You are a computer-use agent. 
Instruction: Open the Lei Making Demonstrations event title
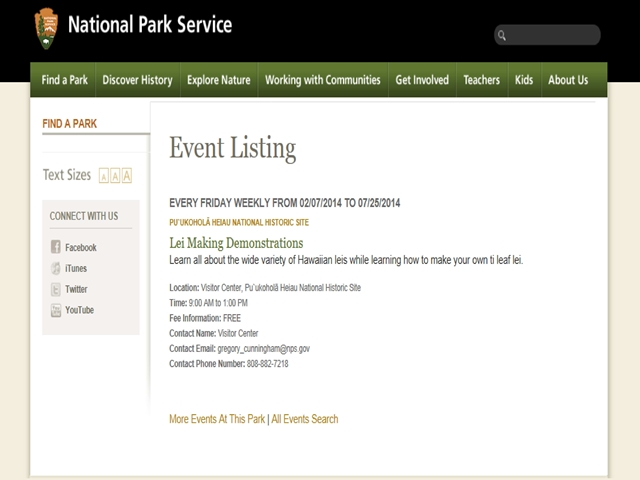click(x=236, y=243)
